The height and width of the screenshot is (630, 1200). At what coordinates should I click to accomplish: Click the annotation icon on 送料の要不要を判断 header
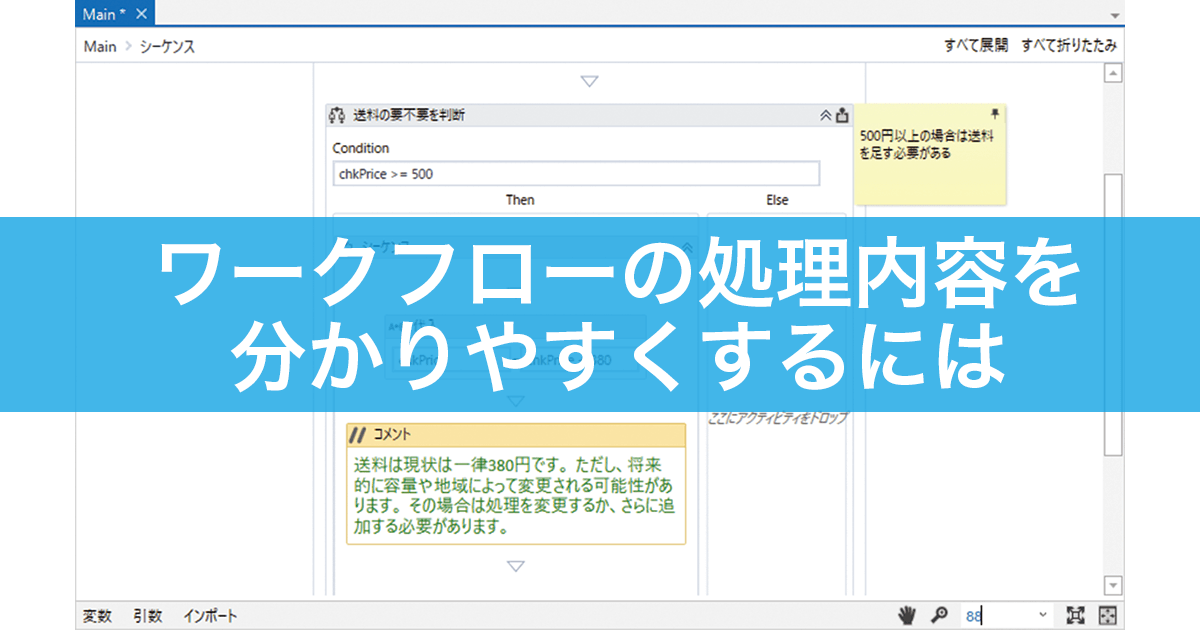click(842, 115)
